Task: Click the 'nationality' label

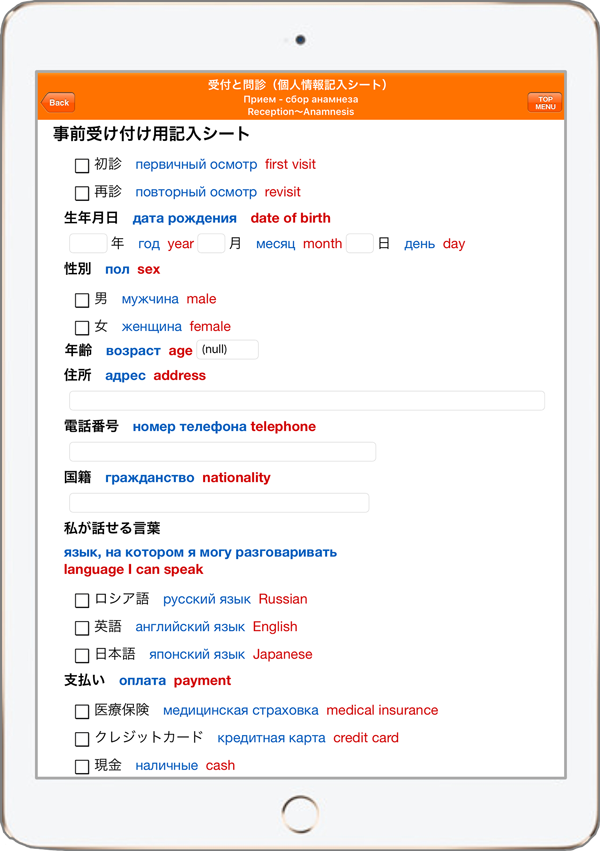Action: pyautogui.click(x=236, y=478)
